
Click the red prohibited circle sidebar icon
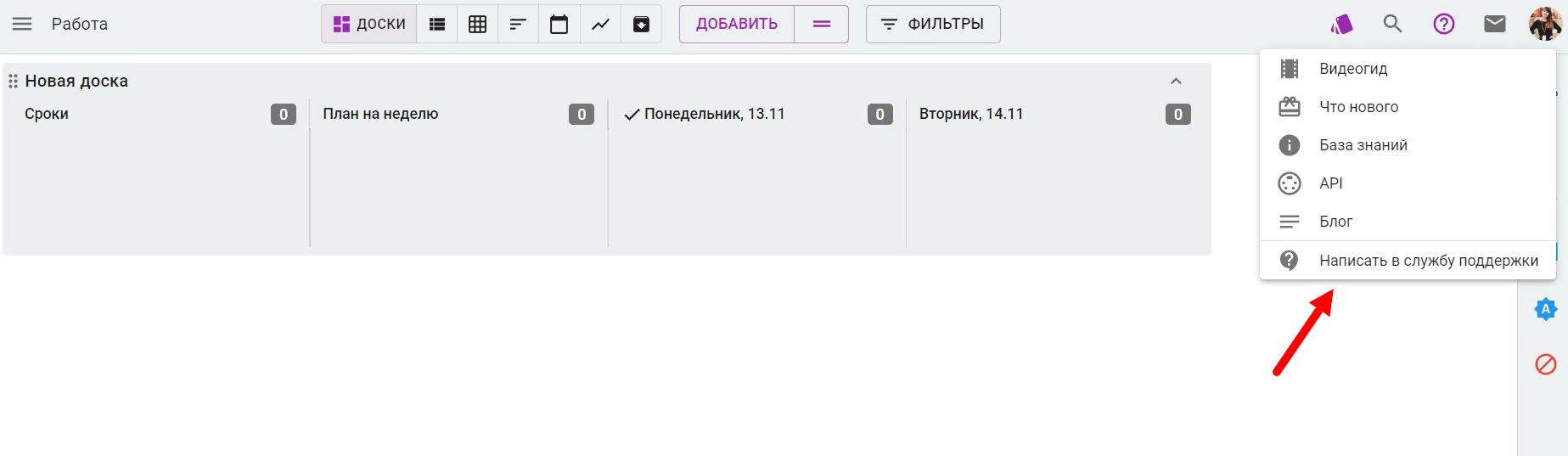click(x=1546, y=364)
